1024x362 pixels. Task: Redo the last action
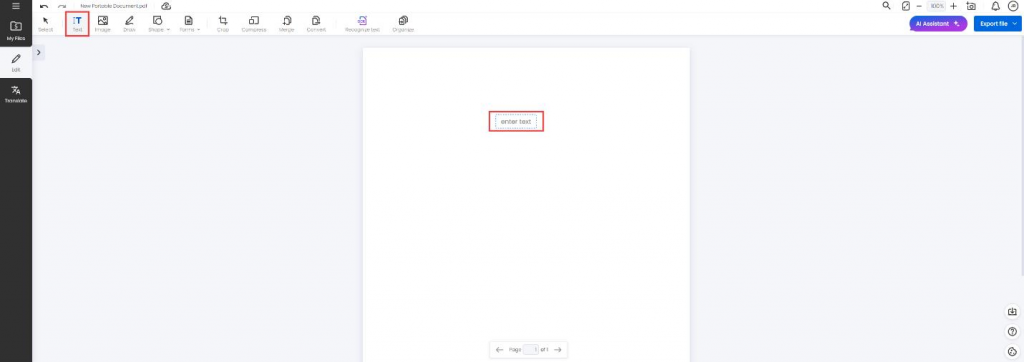click(x=62, y=6)
